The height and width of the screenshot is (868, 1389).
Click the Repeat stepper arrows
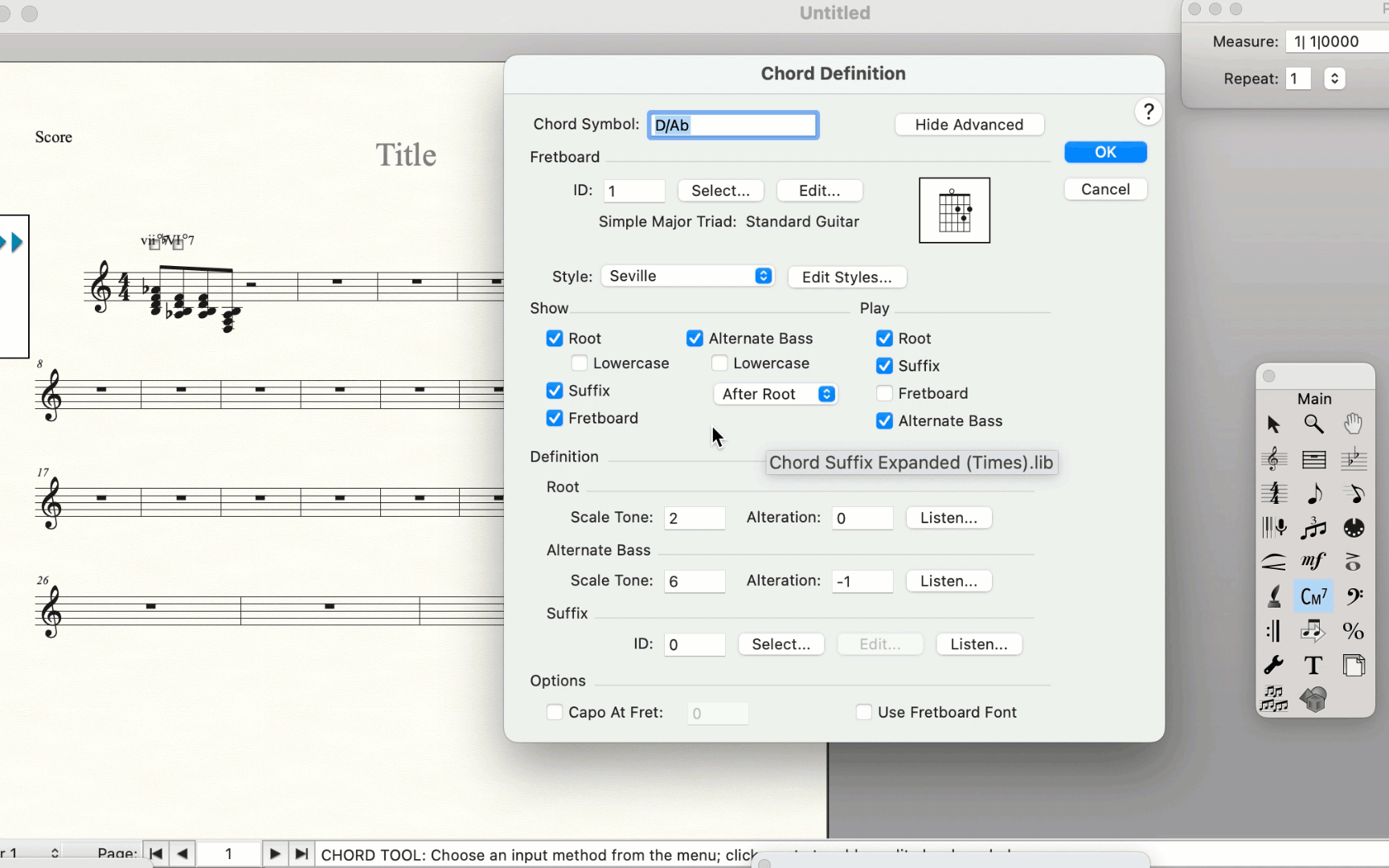tap(1334, 79)
